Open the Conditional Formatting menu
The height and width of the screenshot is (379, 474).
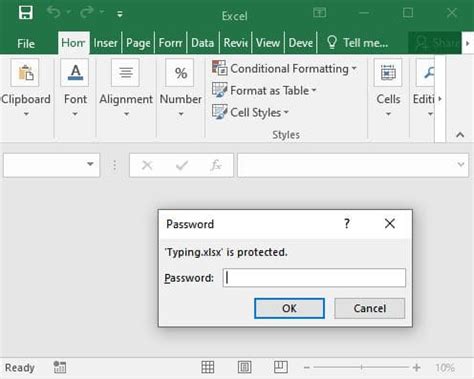[x=284, y=68]
